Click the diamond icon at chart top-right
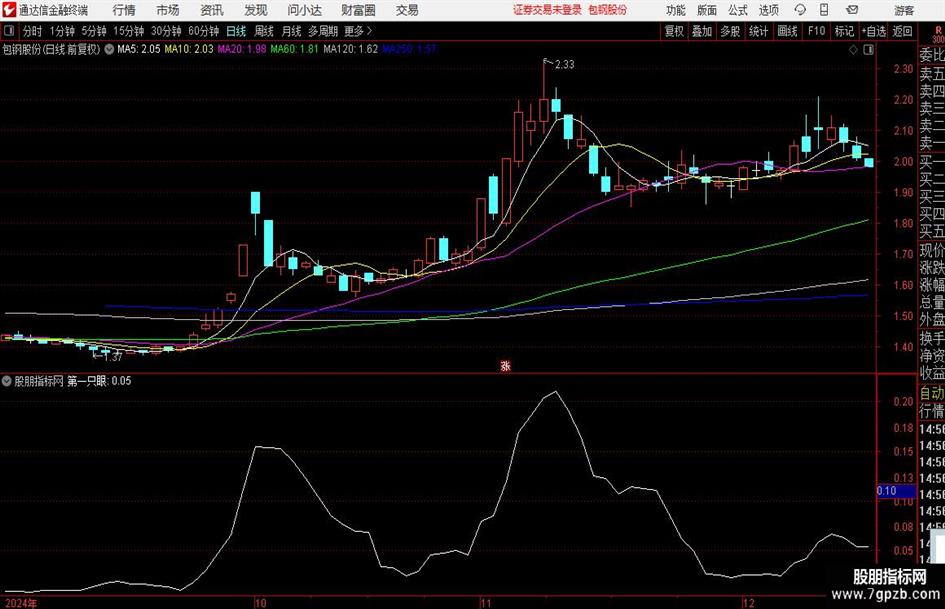 [853, 50]
